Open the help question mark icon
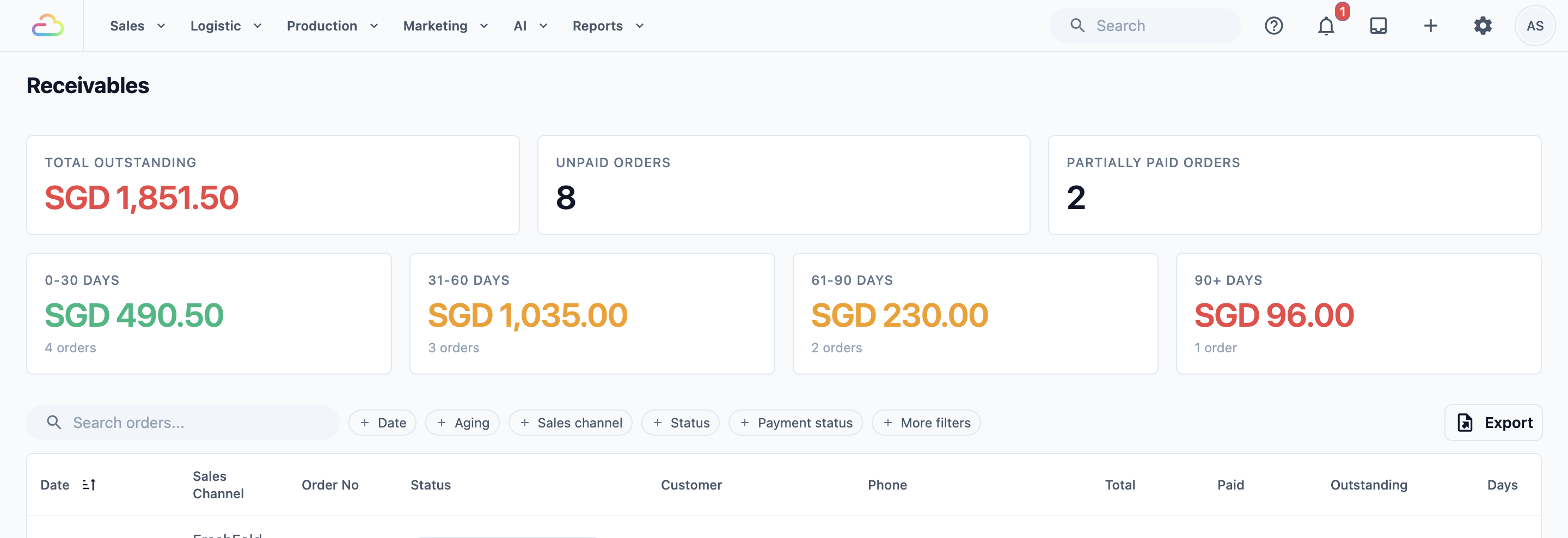This screenshot has height=538, width=1568. click(1273, 26)
